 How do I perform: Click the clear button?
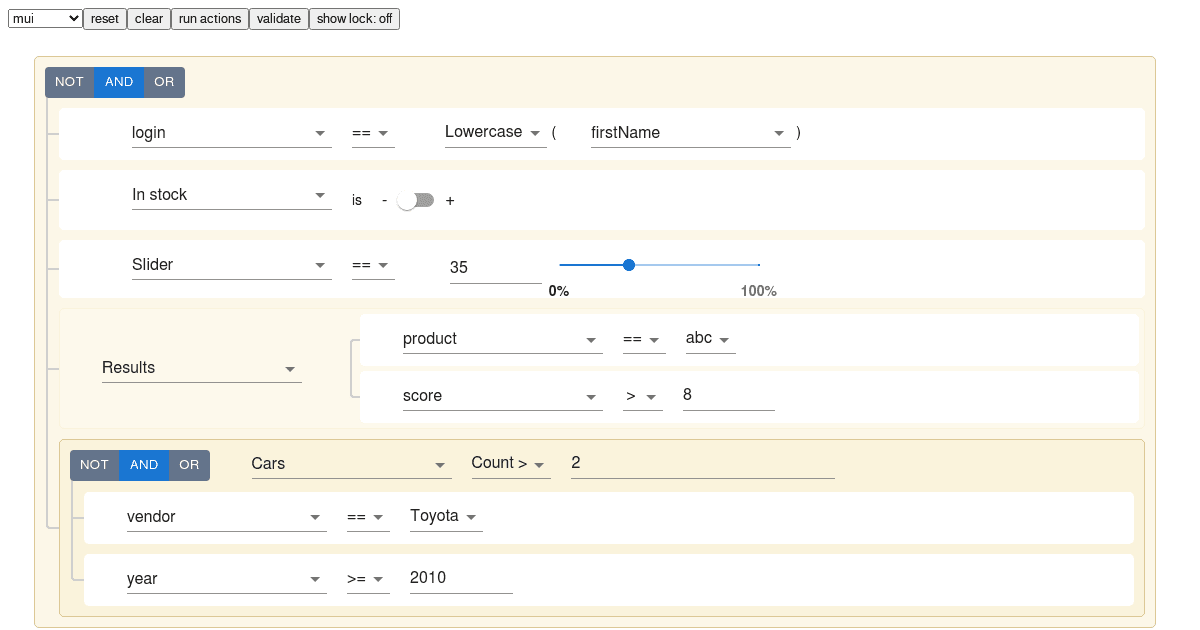[148, 18]
